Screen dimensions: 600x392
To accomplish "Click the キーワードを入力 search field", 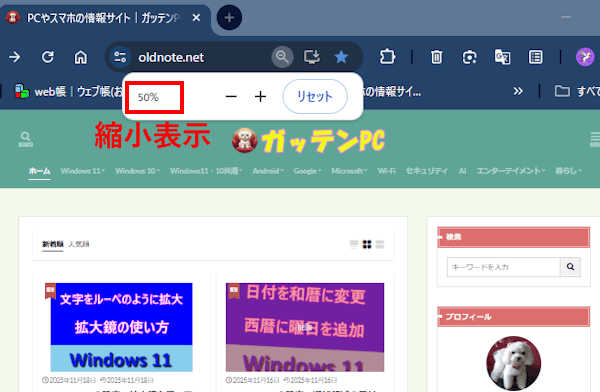I will (x=504, y=267).
